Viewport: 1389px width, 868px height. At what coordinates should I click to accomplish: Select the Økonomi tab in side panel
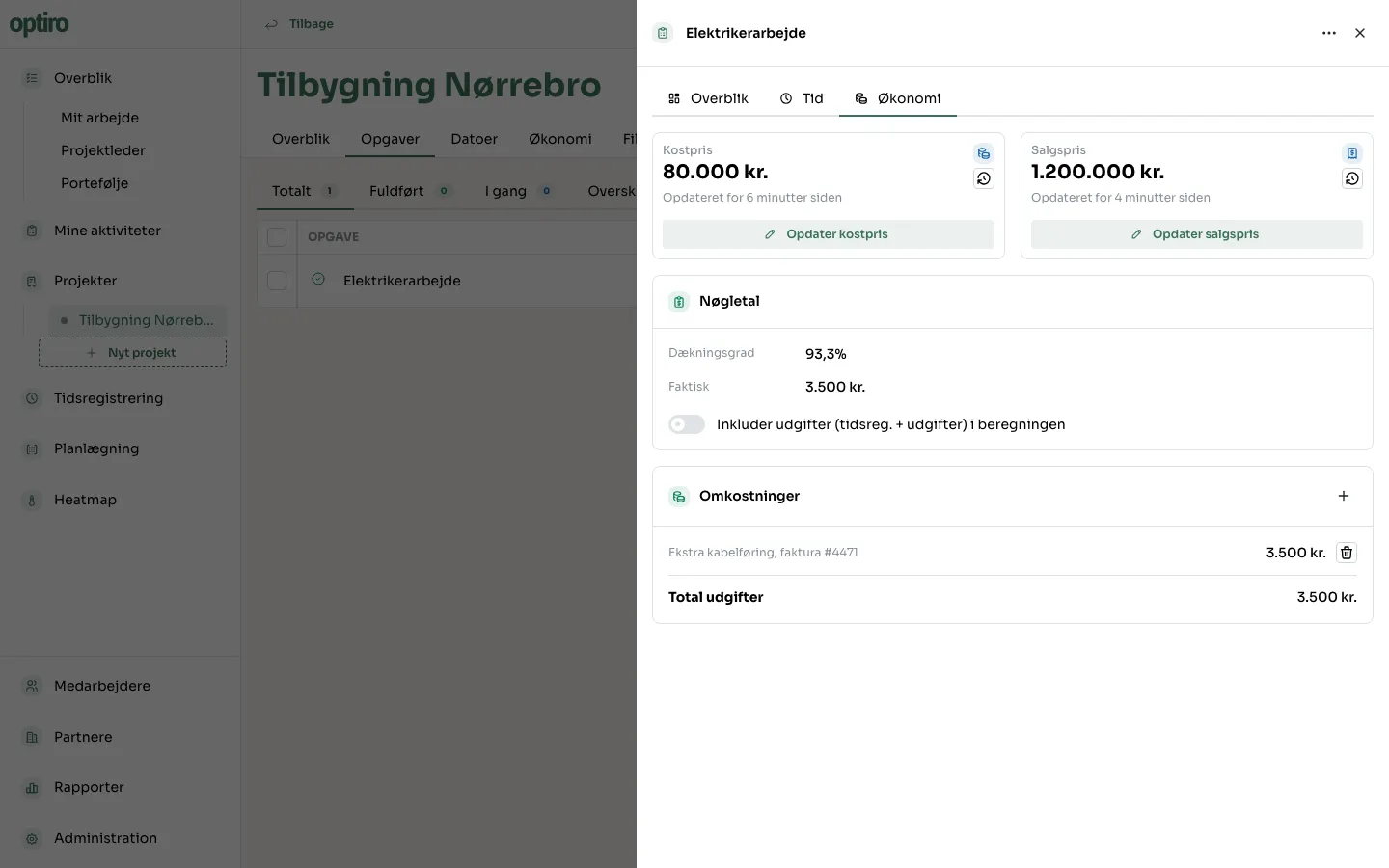[x=898, y=98]
